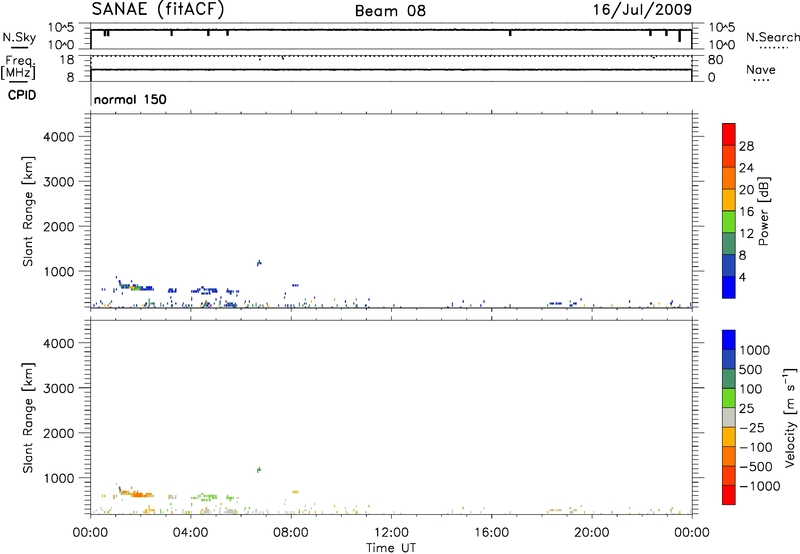Click the "28" label on Power colorbar
The height and width of the screenshot is (554, 800).
click(746, 146)
